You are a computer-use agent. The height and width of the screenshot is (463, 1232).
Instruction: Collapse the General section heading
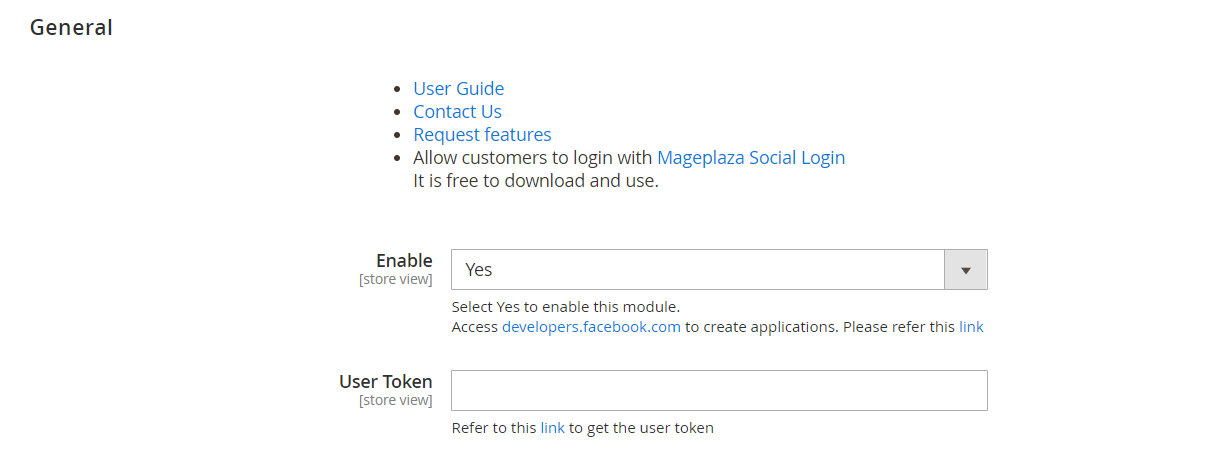tap(71, 28)
